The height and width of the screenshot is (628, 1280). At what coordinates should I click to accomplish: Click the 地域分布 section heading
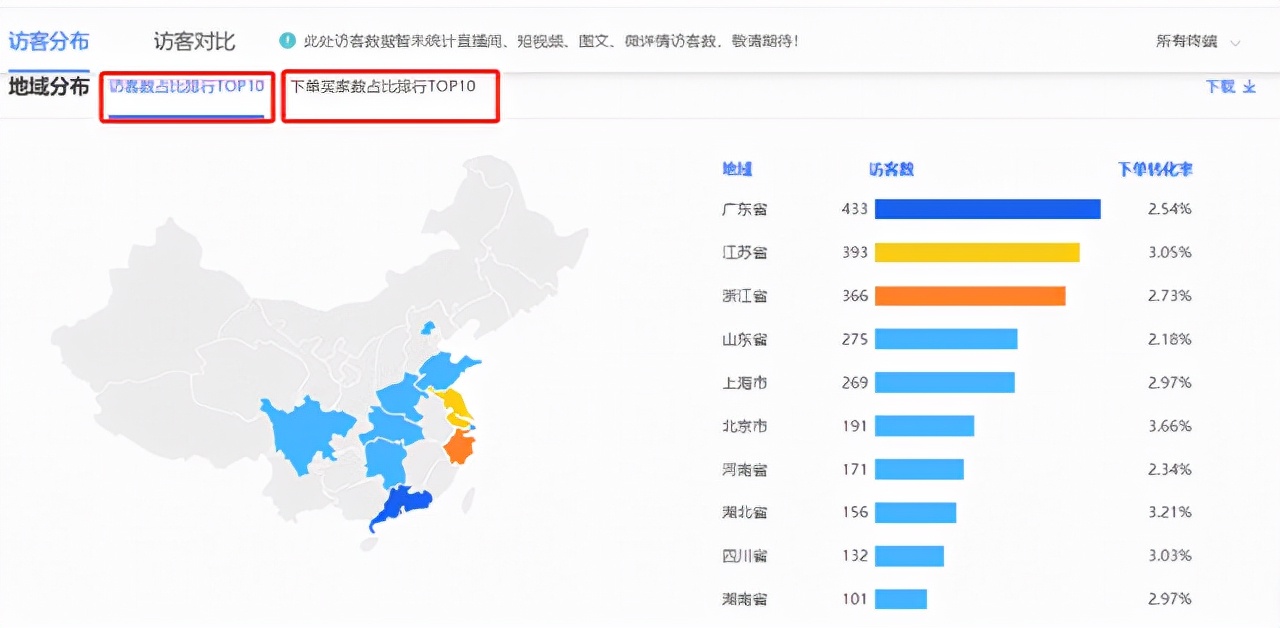click(47, 87)
